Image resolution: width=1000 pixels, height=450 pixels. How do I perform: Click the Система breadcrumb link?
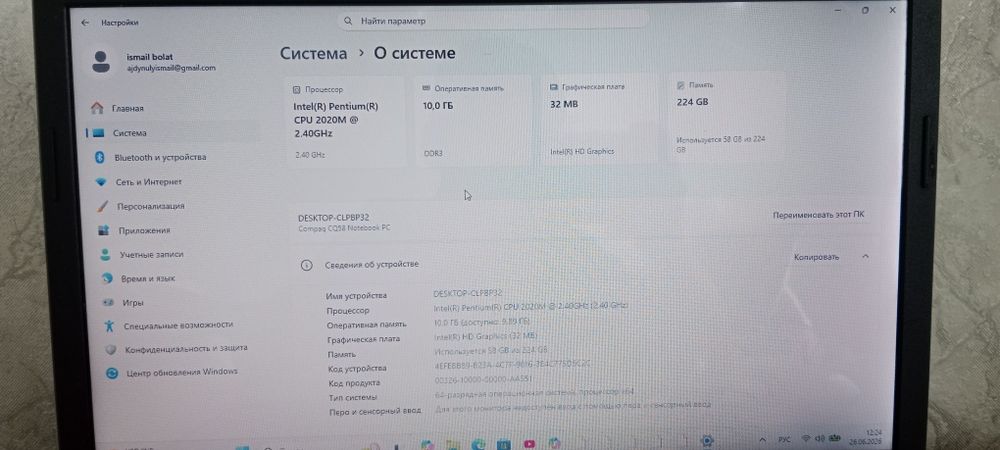pos(313,54)
